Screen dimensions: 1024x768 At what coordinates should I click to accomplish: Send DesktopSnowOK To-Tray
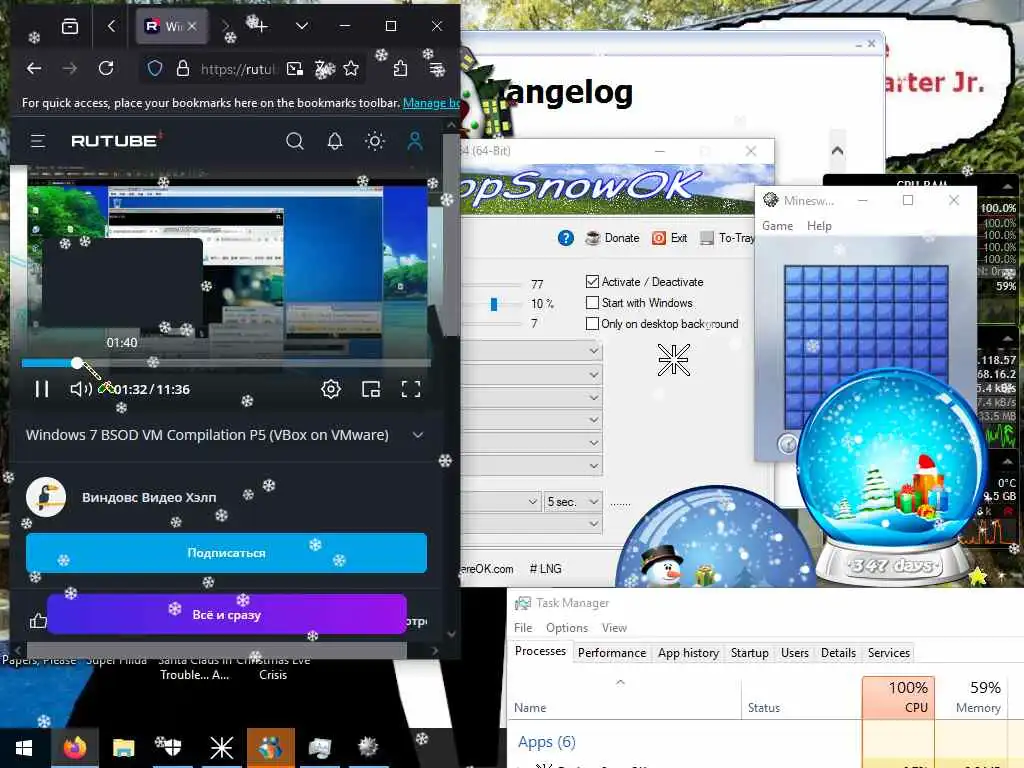point(727,238)
